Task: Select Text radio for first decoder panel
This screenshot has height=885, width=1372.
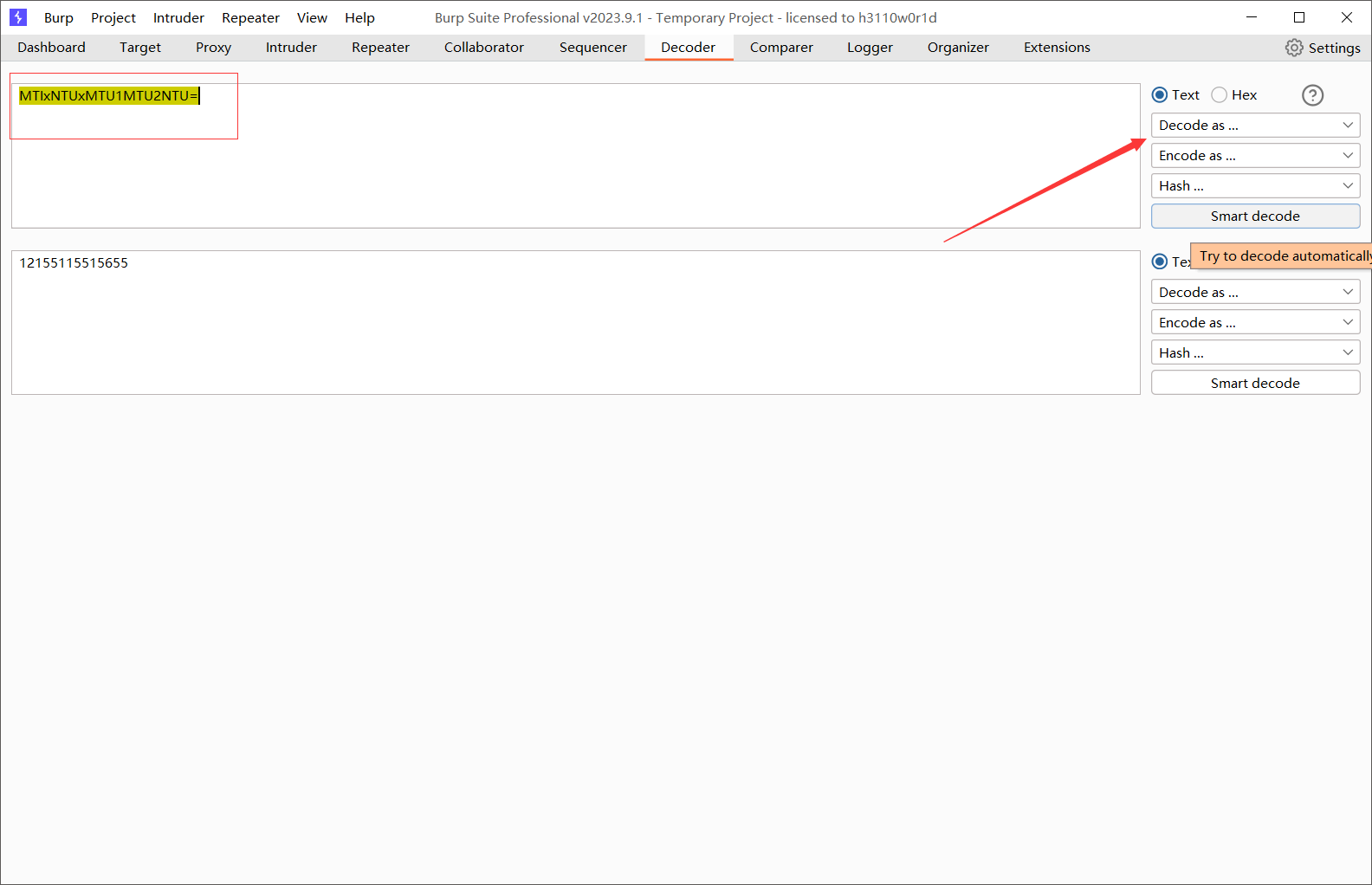Action: pos(1160,95)
